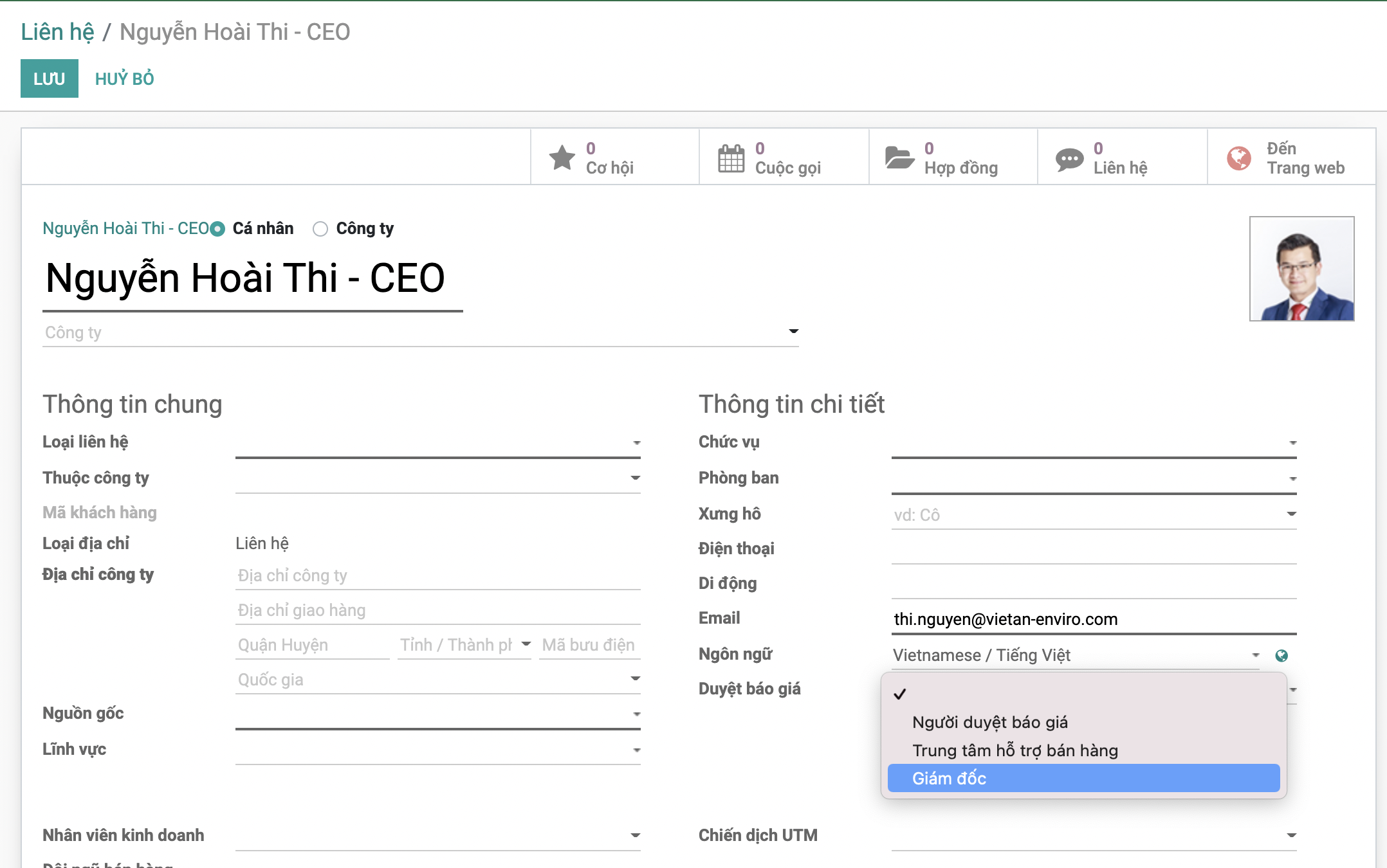The image size is (1387, 868).
Task: Go back via Liên hệ breadcrumb link
Action: pos(57,32)
